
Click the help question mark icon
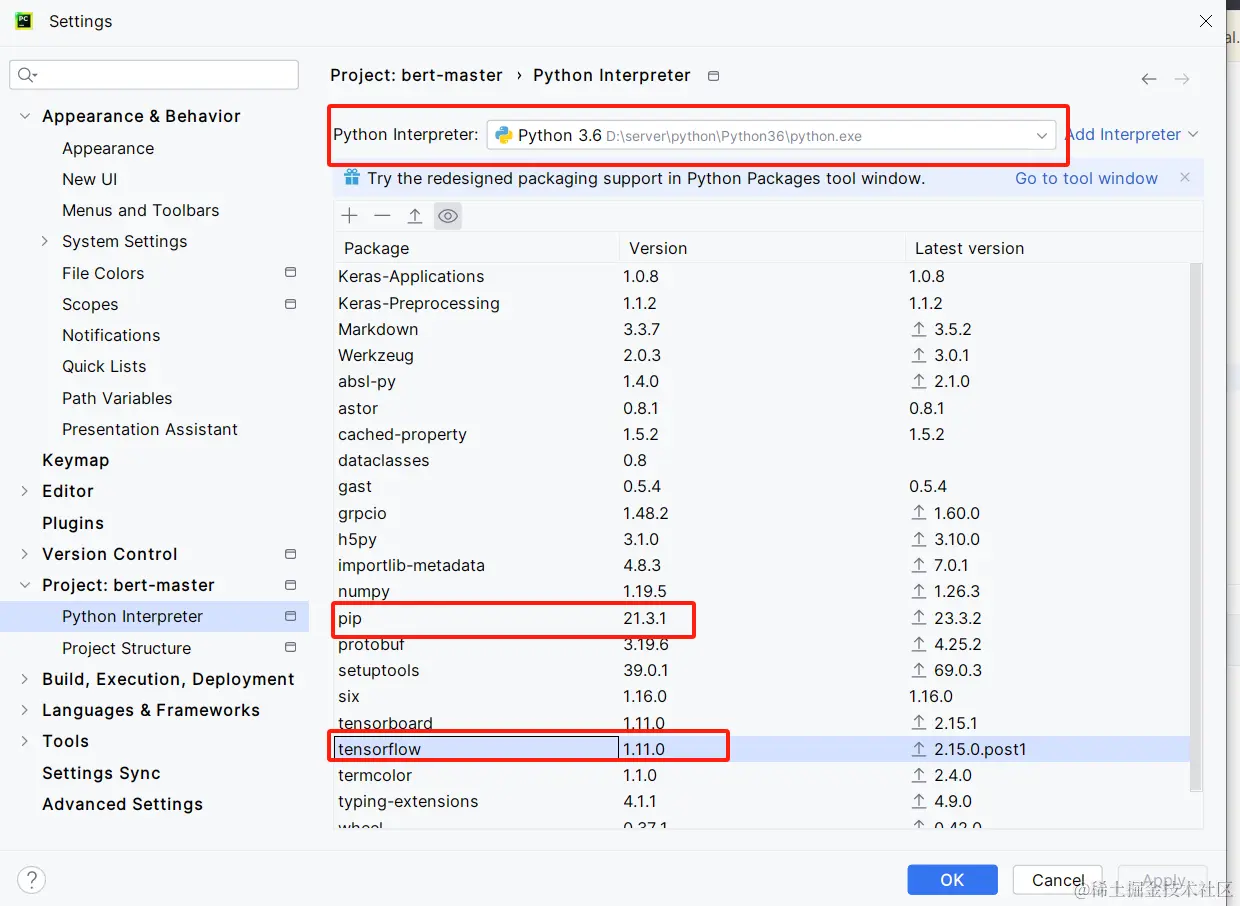pyautogui.click(x=32, y=880)
